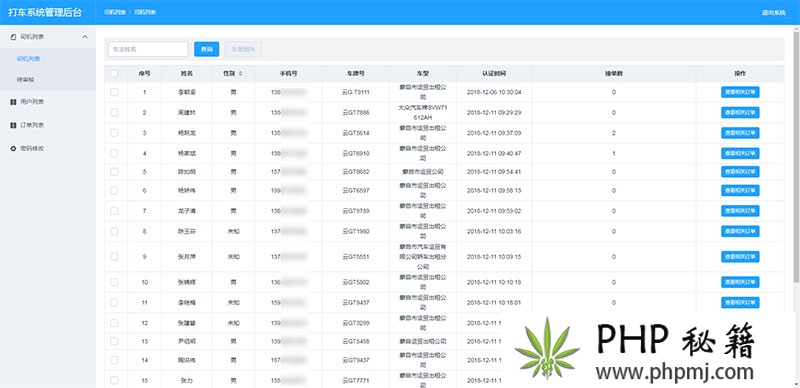Viewport: 800px width, 388px height.
Task: Check the checkbox for row 6
Action: point(114,190)
